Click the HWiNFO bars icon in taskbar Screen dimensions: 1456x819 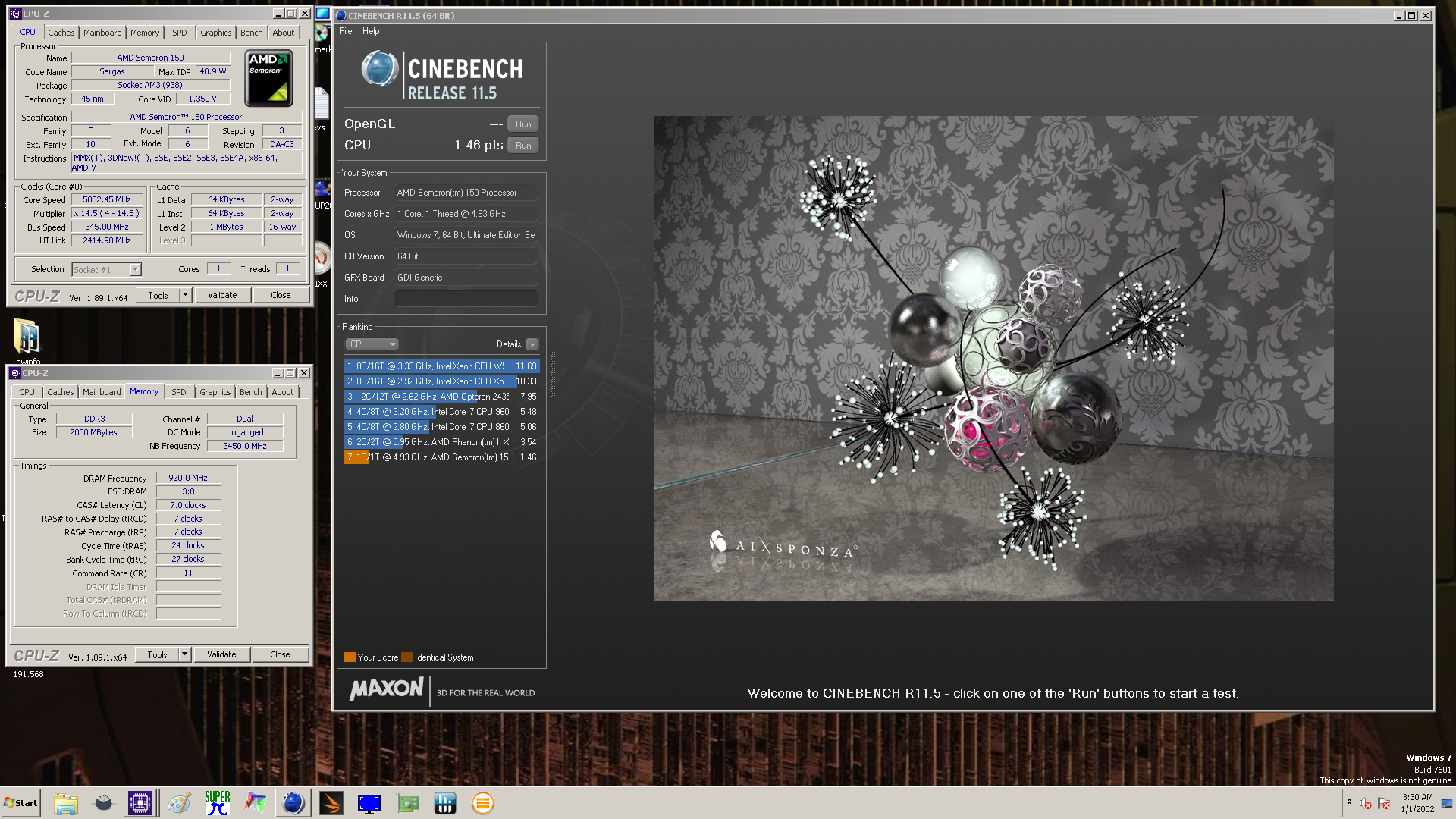point(445,803)
